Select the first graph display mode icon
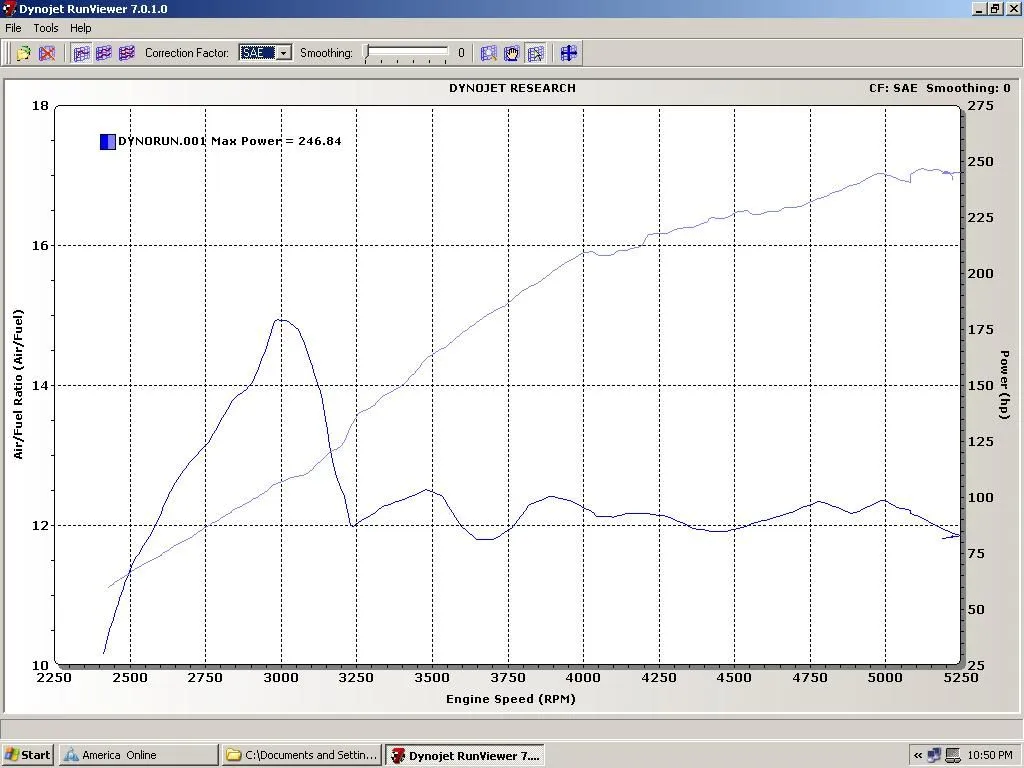Screen dimensions: 1024x768 click(x=80, y=53)
